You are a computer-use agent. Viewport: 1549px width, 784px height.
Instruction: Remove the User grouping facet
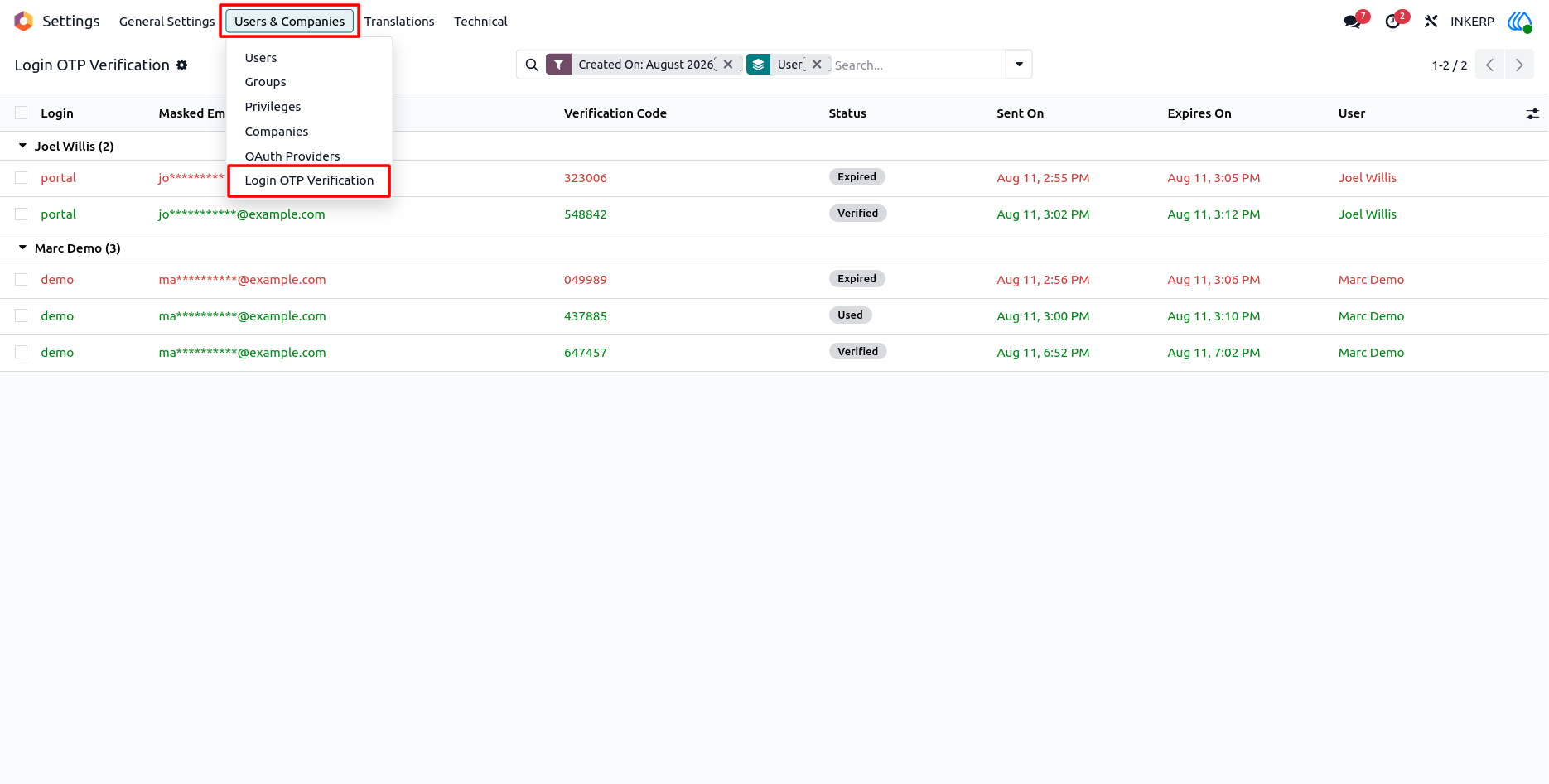pyautogui.click(x=817, y=64)
